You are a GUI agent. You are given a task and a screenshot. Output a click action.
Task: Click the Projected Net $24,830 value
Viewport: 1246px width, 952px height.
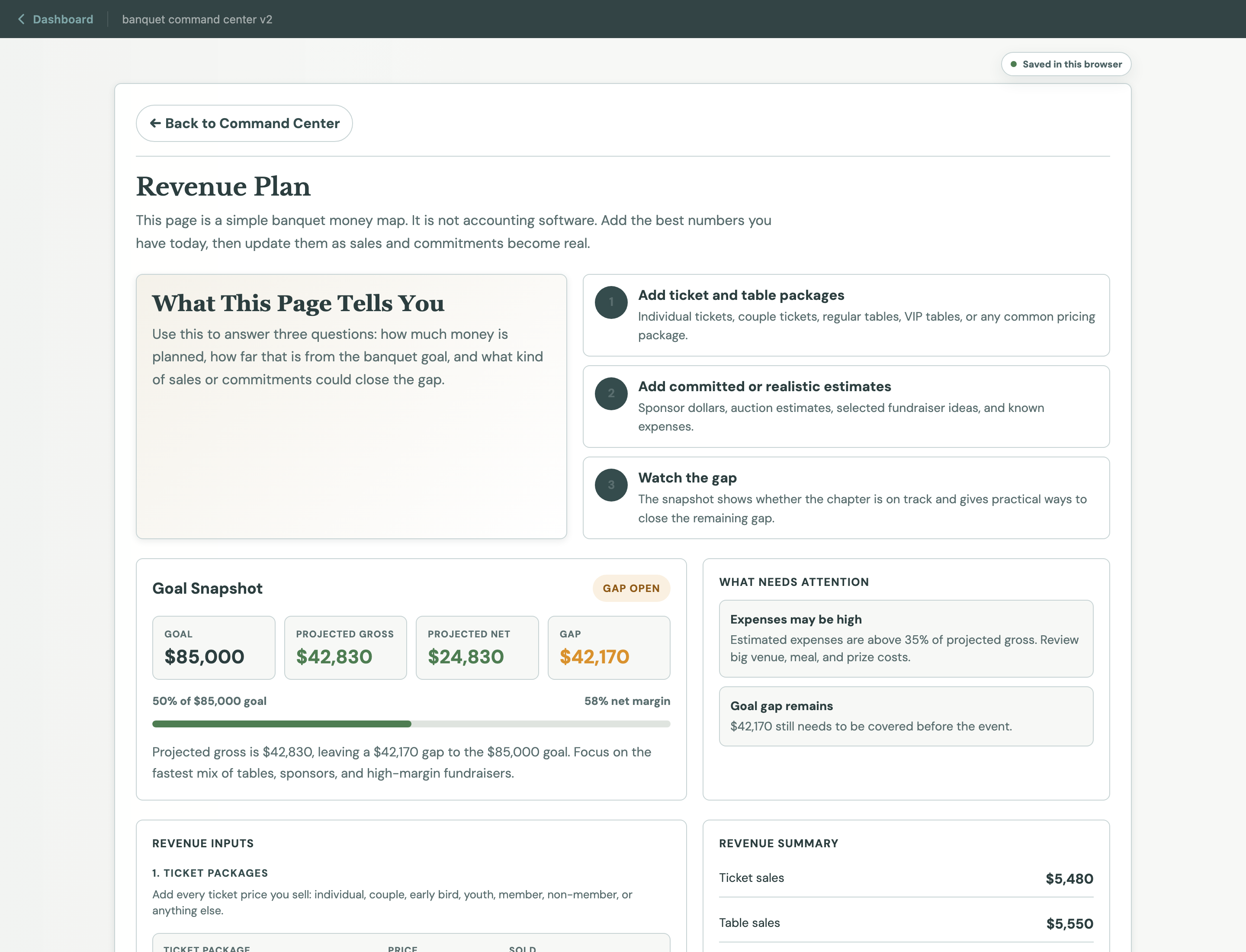coord(466,657)
